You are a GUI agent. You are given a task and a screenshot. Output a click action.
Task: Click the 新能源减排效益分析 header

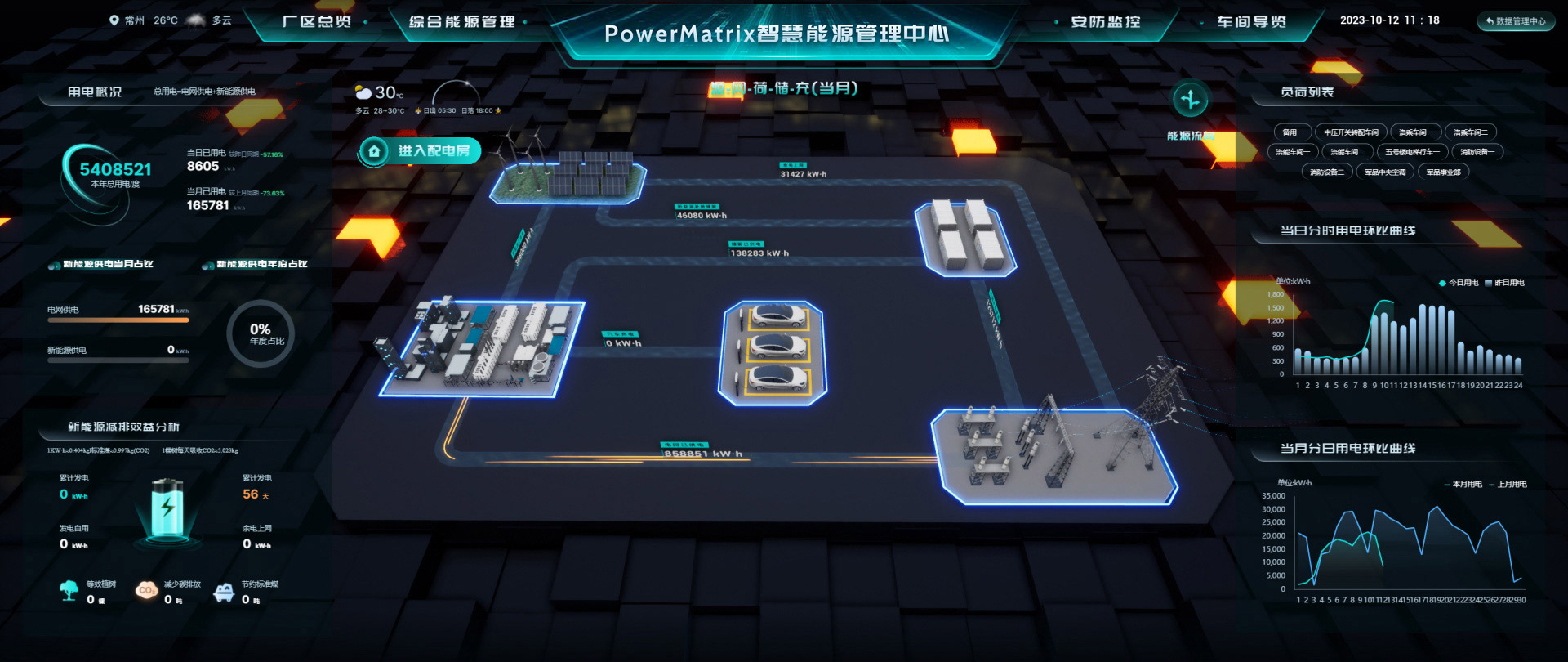pos(123,427)
